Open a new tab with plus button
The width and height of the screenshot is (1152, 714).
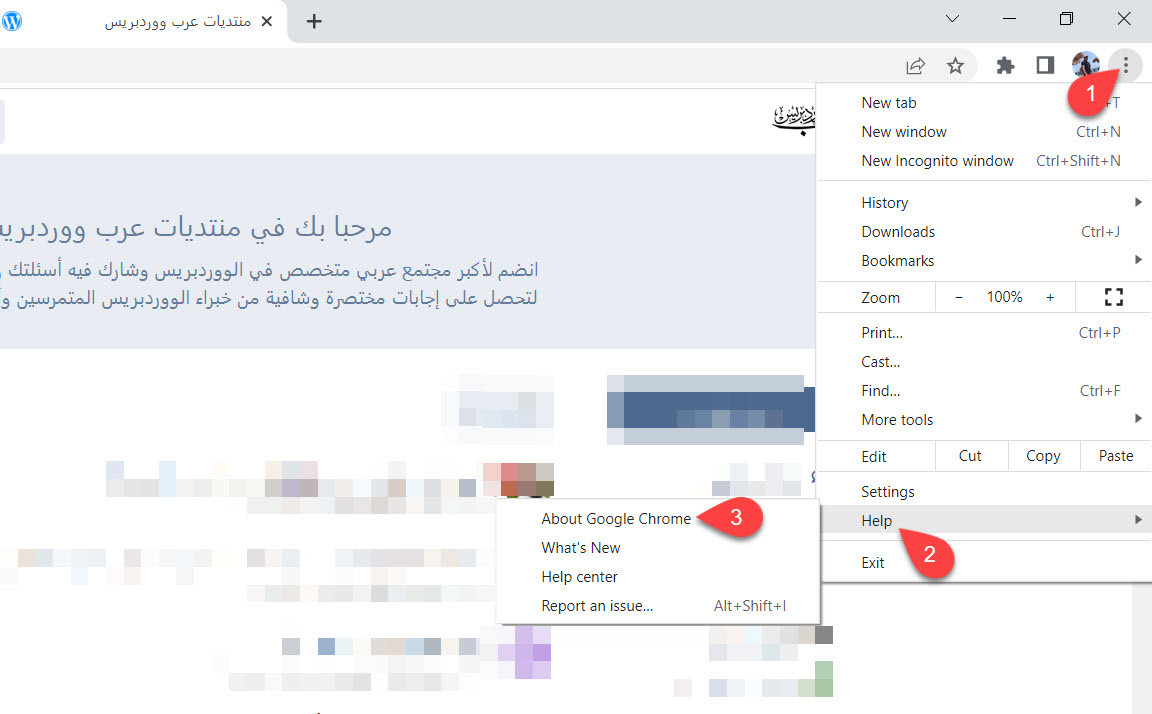314,21
